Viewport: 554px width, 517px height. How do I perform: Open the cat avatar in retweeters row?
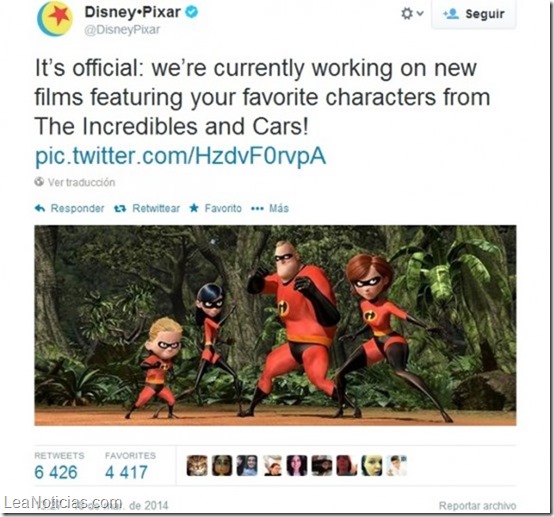coord(197,465)
